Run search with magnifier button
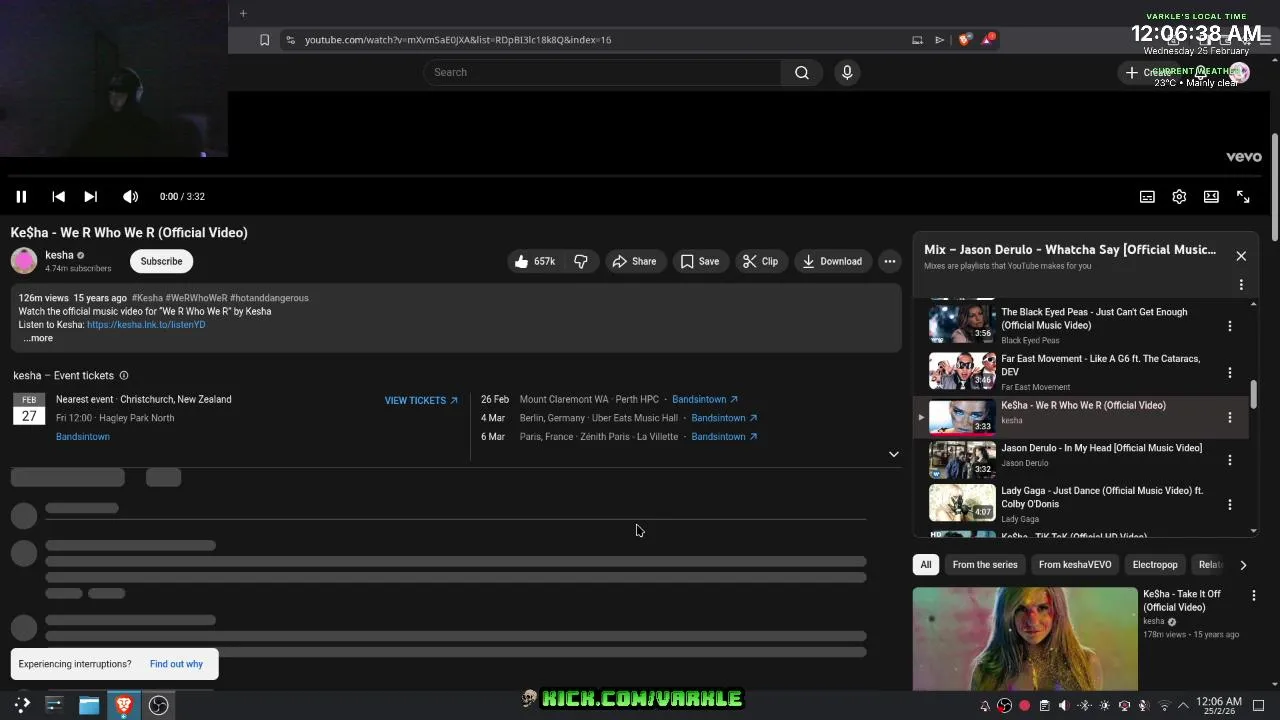This screenshot has height=720, width=1280. point(802,72)
